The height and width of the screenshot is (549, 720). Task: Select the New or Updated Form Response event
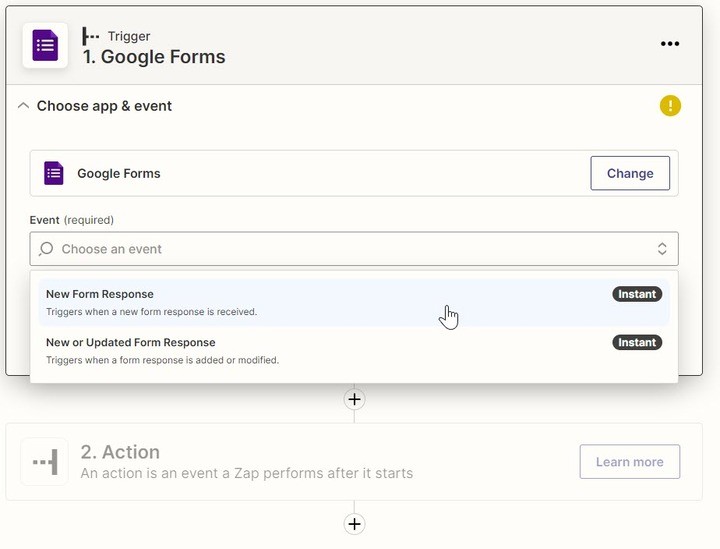click(354, 351)
